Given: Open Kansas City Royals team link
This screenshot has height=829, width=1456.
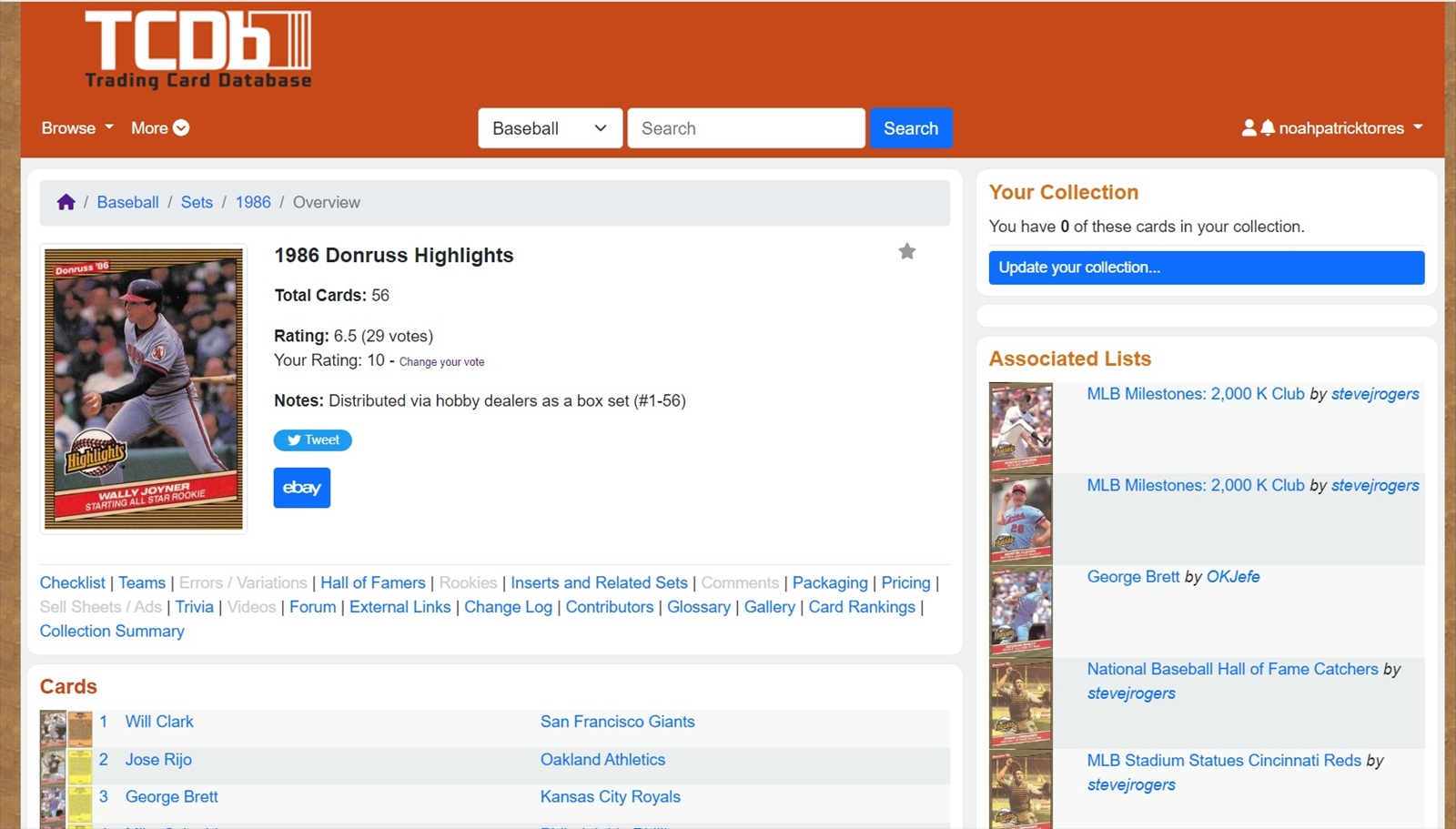Looking at the screenshot, I should click(610, 797).
